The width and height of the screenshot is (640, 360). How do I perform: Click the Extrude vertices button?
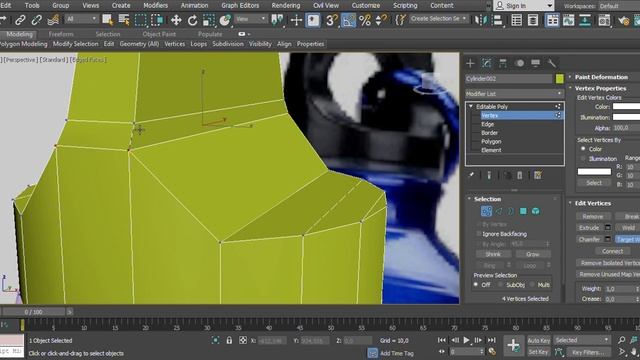coord(589,228)
